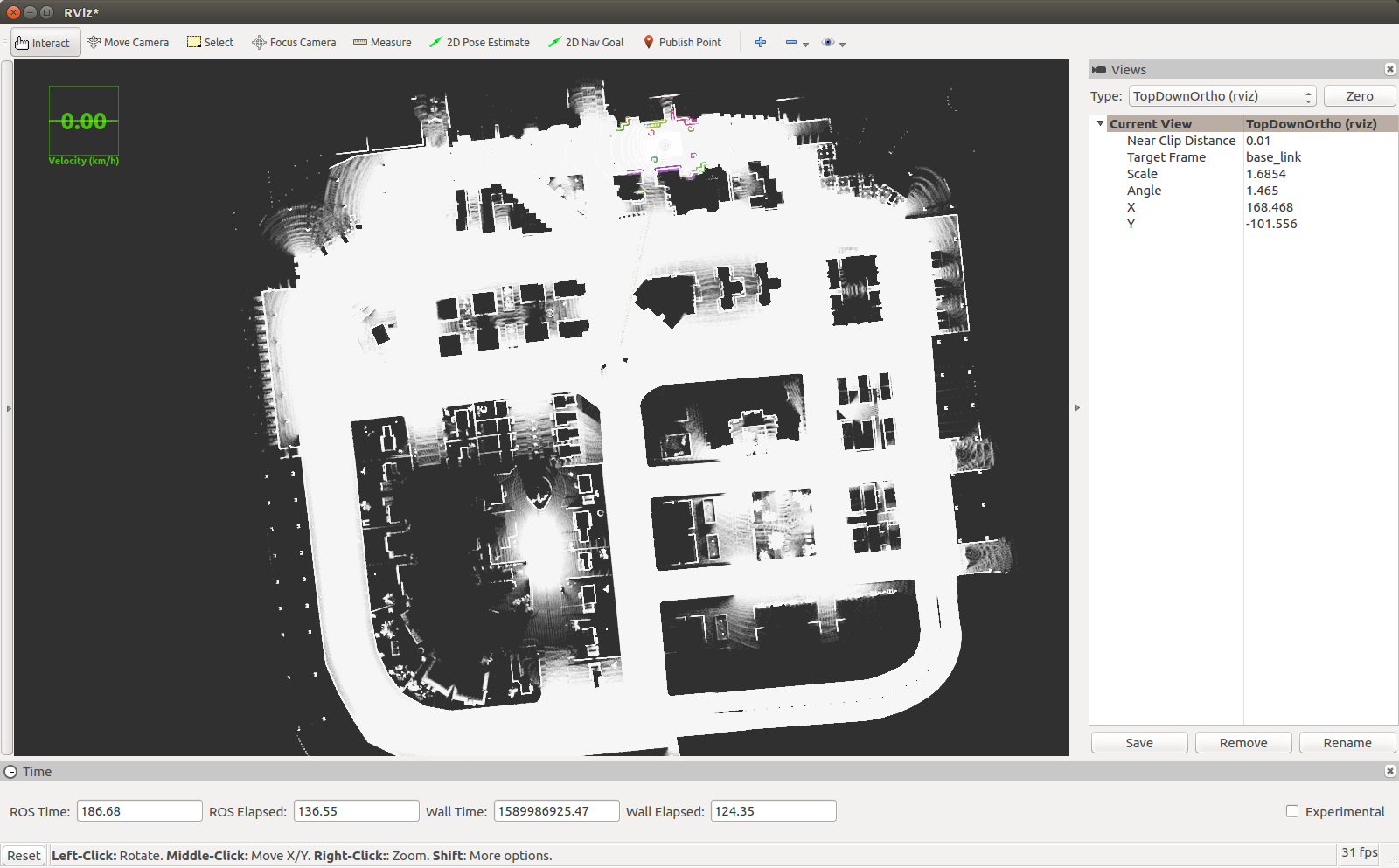The height and width of the screenshot is (868, 1399).
Task: Click the Zero button
Action: (1359, 96)
